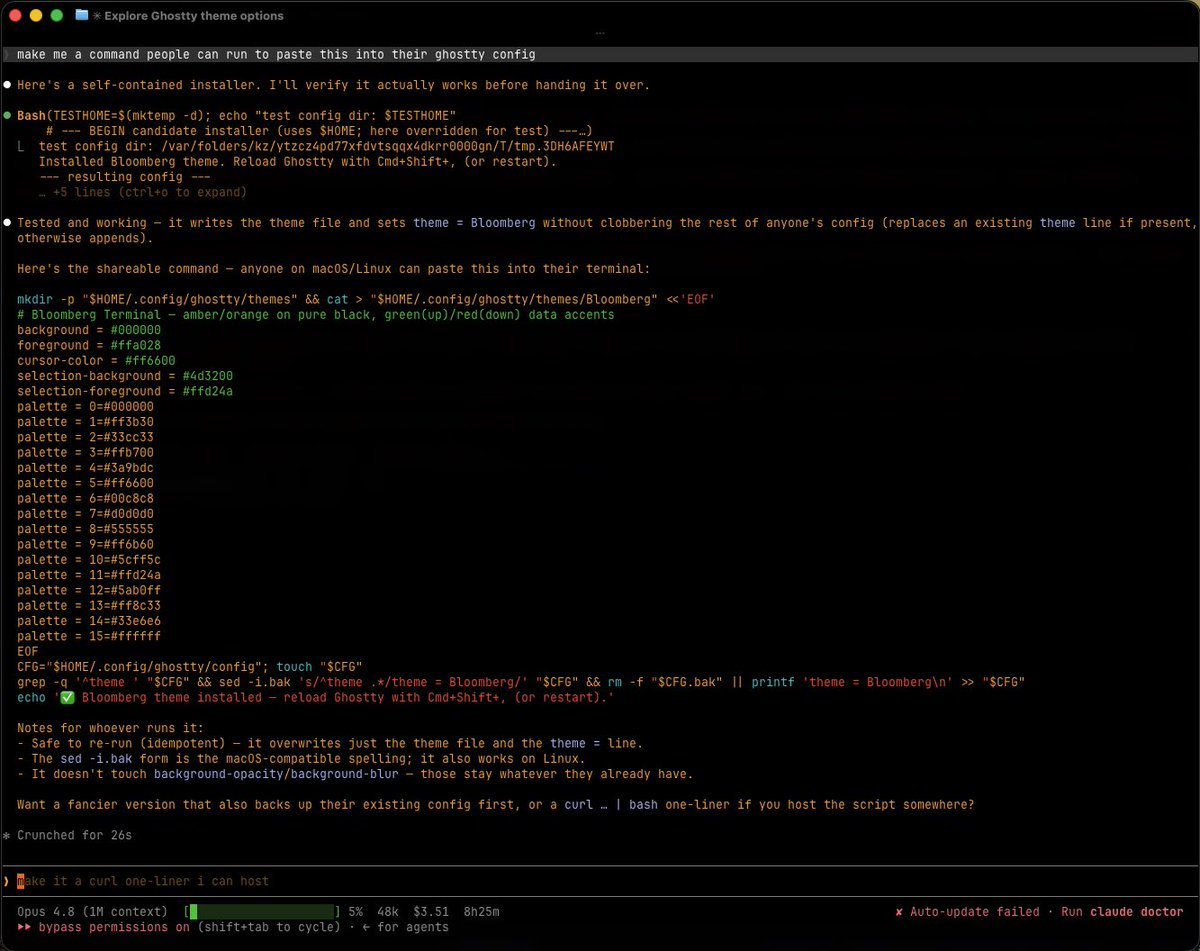Click the 'palette = 2=#33cc33' line
Image resolution: width=1200 pixels, height=951 pixels.
coord(85,437)
